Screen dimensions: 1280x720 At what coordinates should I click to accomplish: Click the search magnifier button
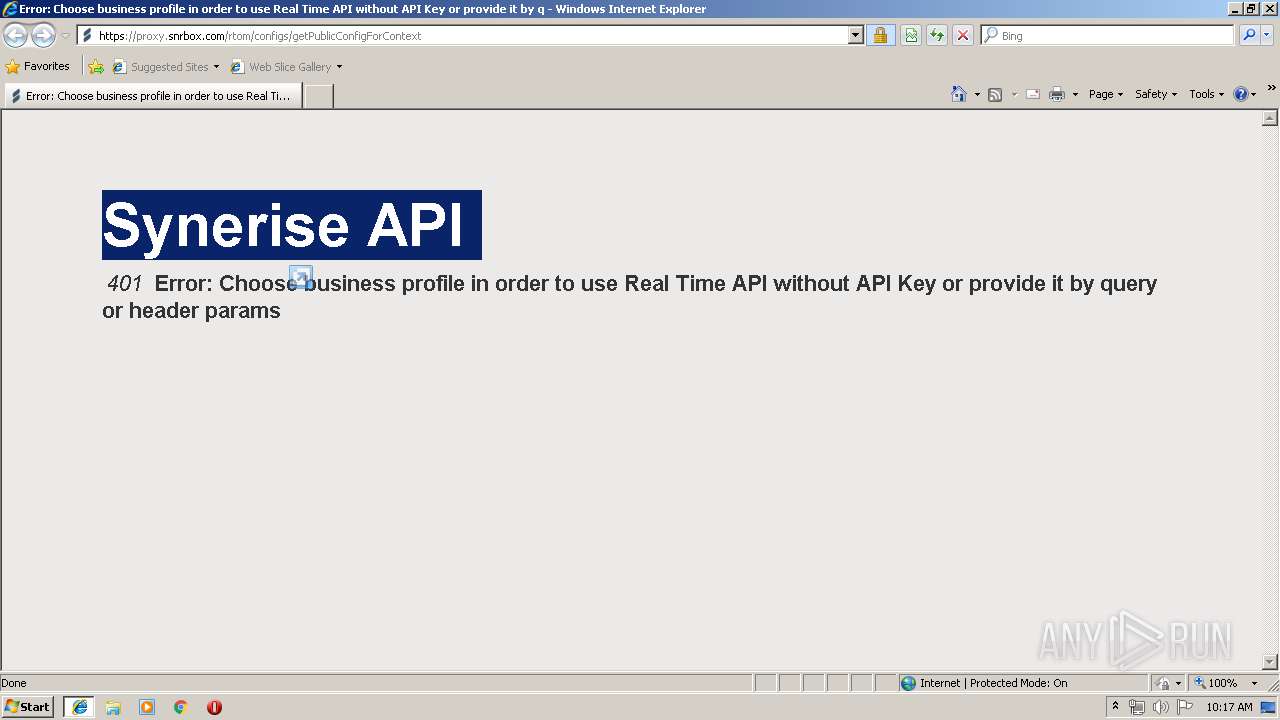[1249, 36]
